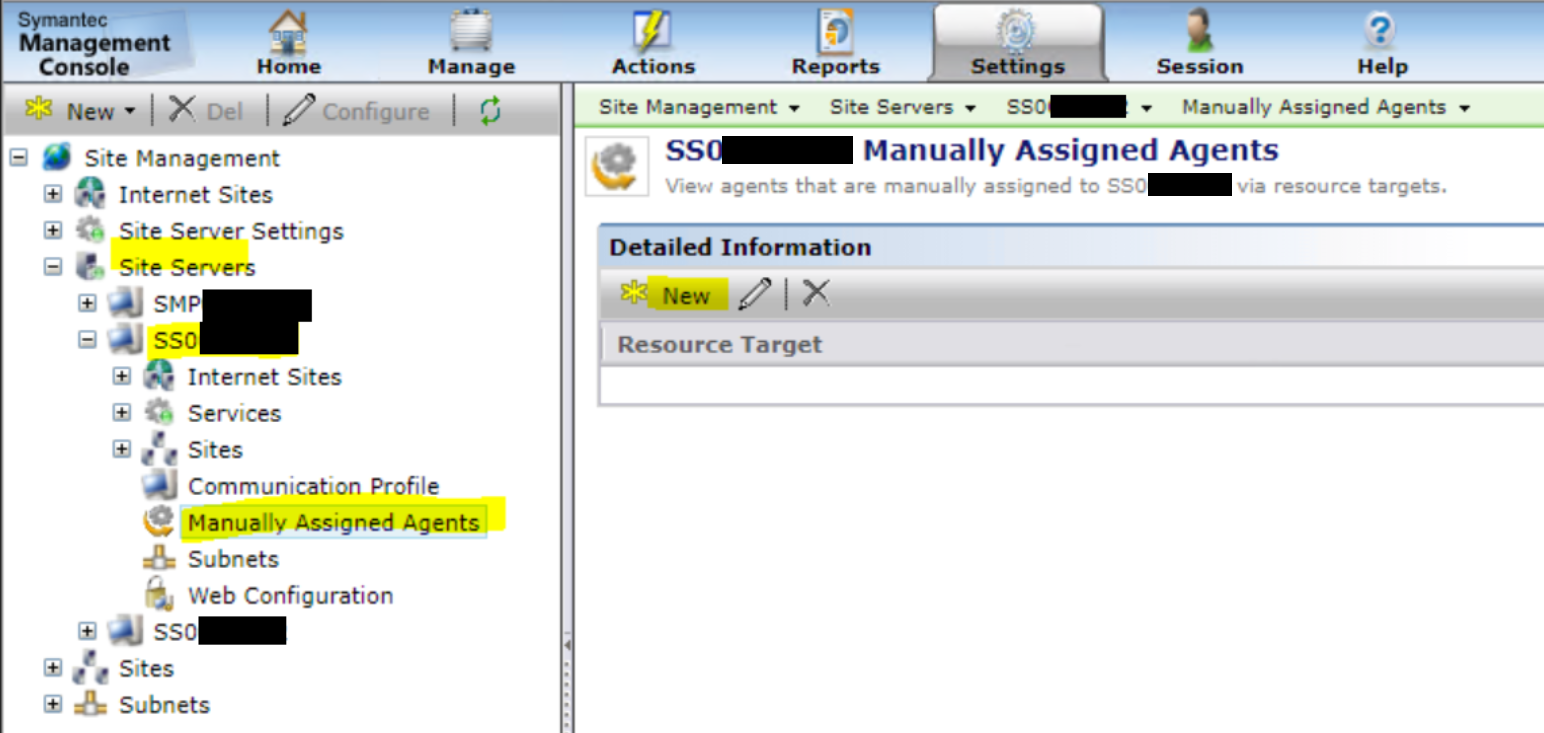The width and height of the screenshot is (1544, 733).
Task: Expand the Subnets node directly under Site Management
Action: pyautogui.click(x=53, y=704)
